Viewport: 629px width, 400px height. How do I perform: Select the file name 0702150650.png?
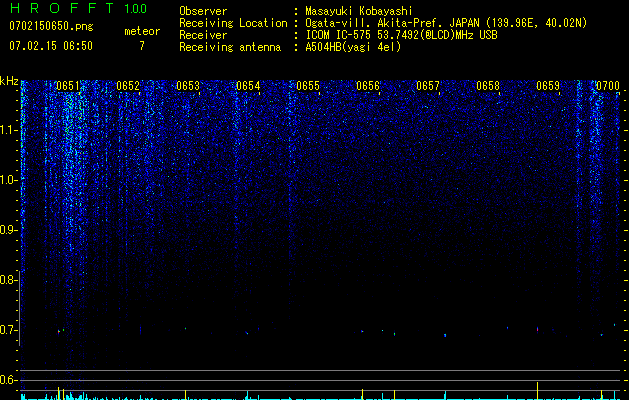click(x=51, y=27)
